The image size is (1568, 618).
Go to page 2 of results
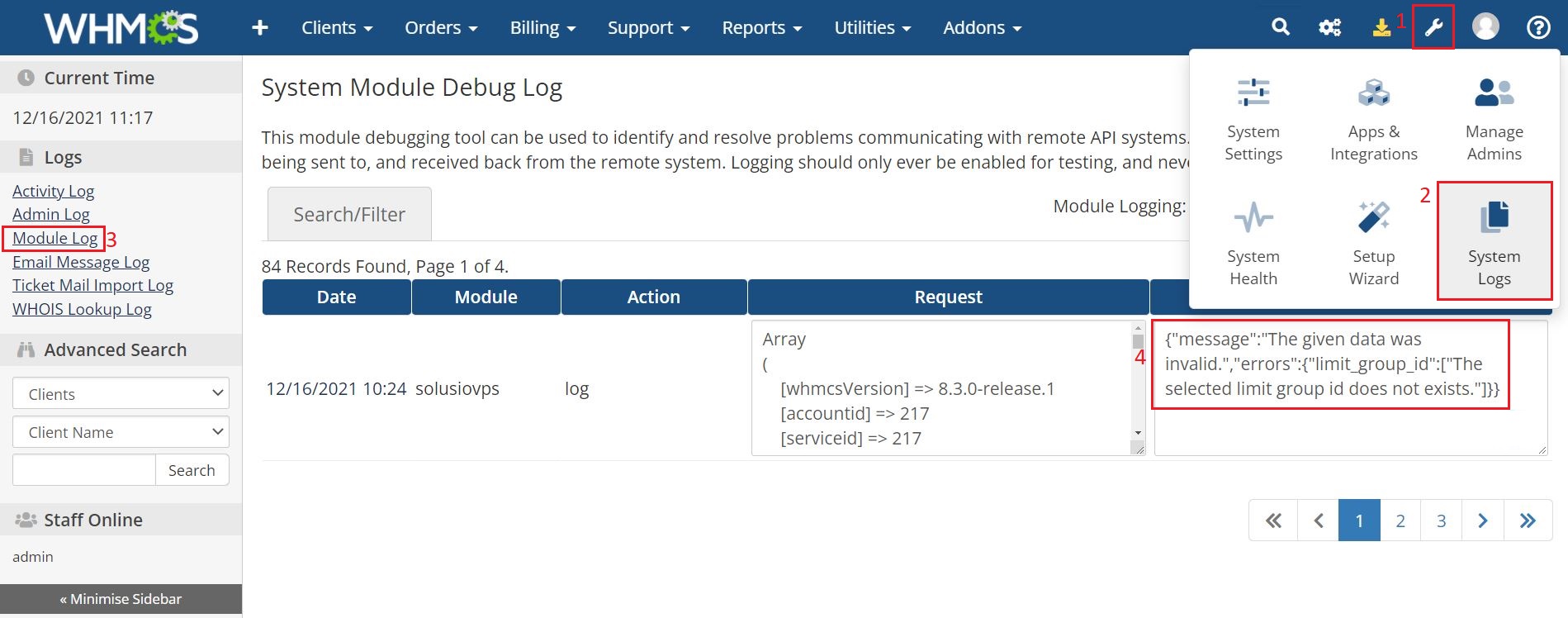click(x=1400, y=521)
